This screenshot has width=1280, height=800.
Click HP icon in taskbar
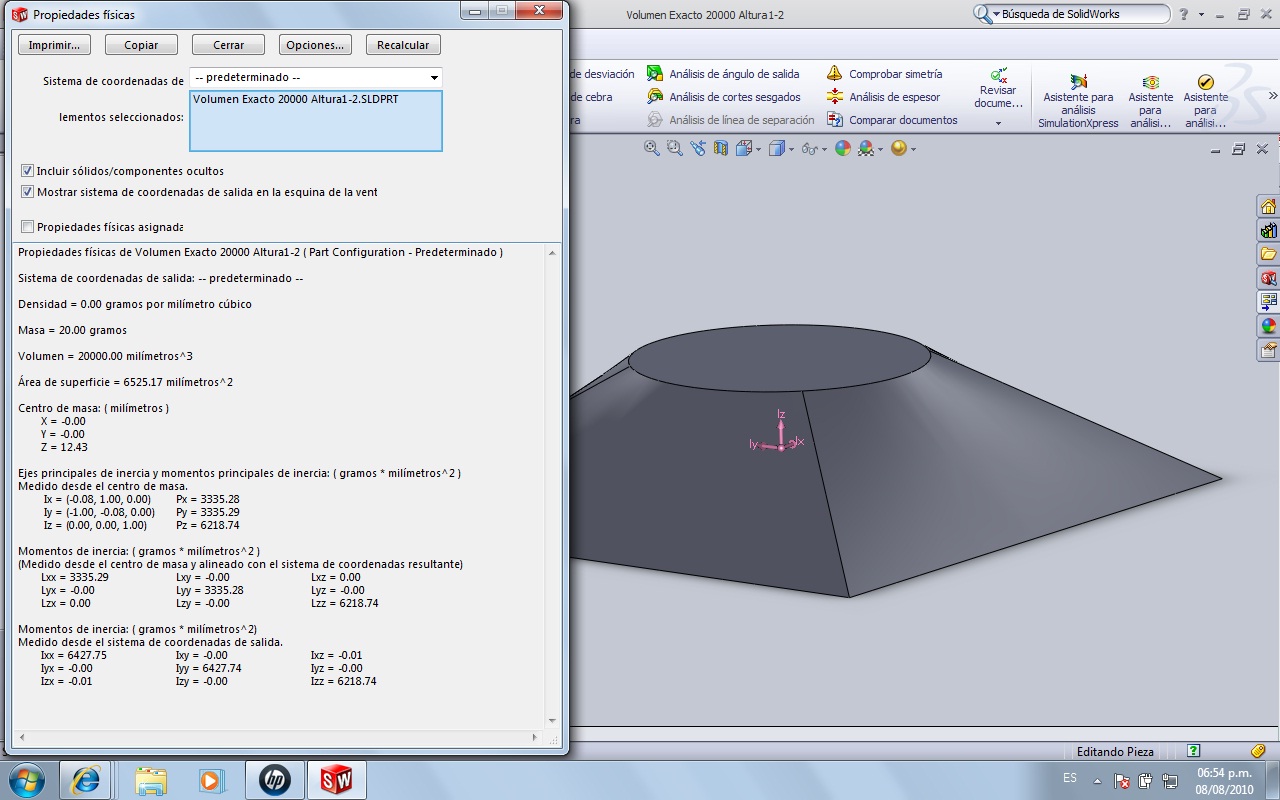[274, 780]
